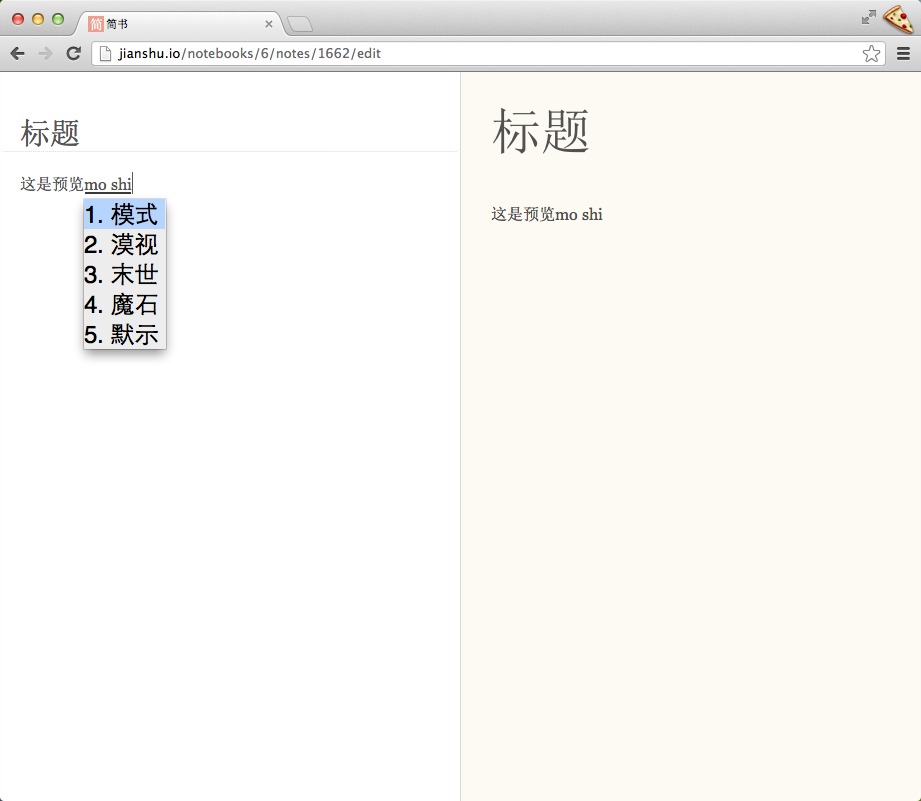
Task: Click the forward navigation arrow
Action: click(x=45, y=54)
